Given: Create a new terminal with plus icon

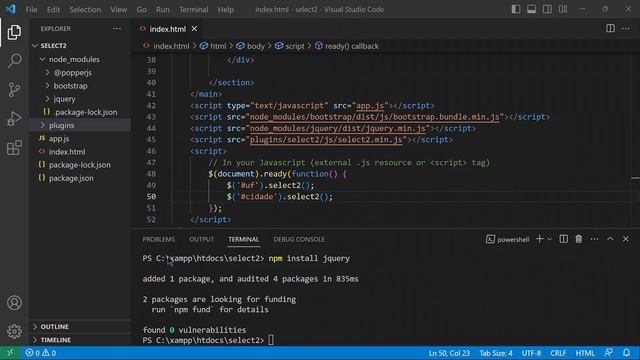Looking at the screenshot, I should pyautogui.click(x=540, y=239).
